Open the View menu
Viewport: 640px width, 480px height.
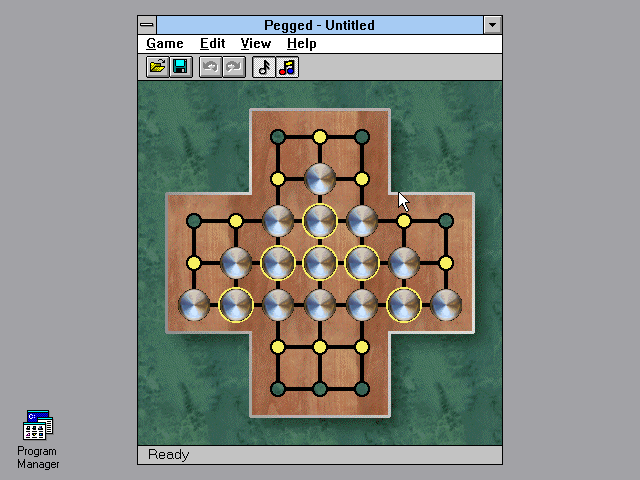point(256,43)
